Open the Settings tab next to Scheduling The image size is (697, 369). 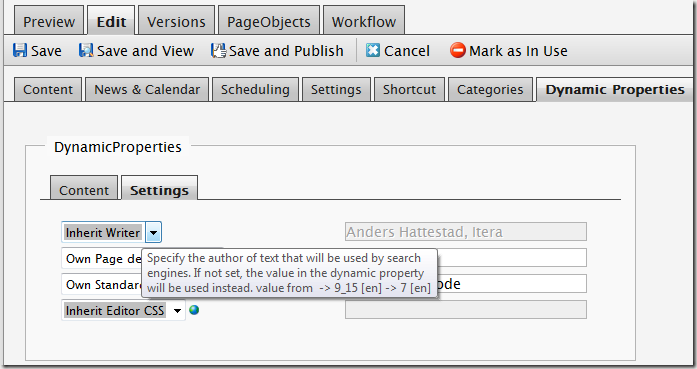coord(336,89)
